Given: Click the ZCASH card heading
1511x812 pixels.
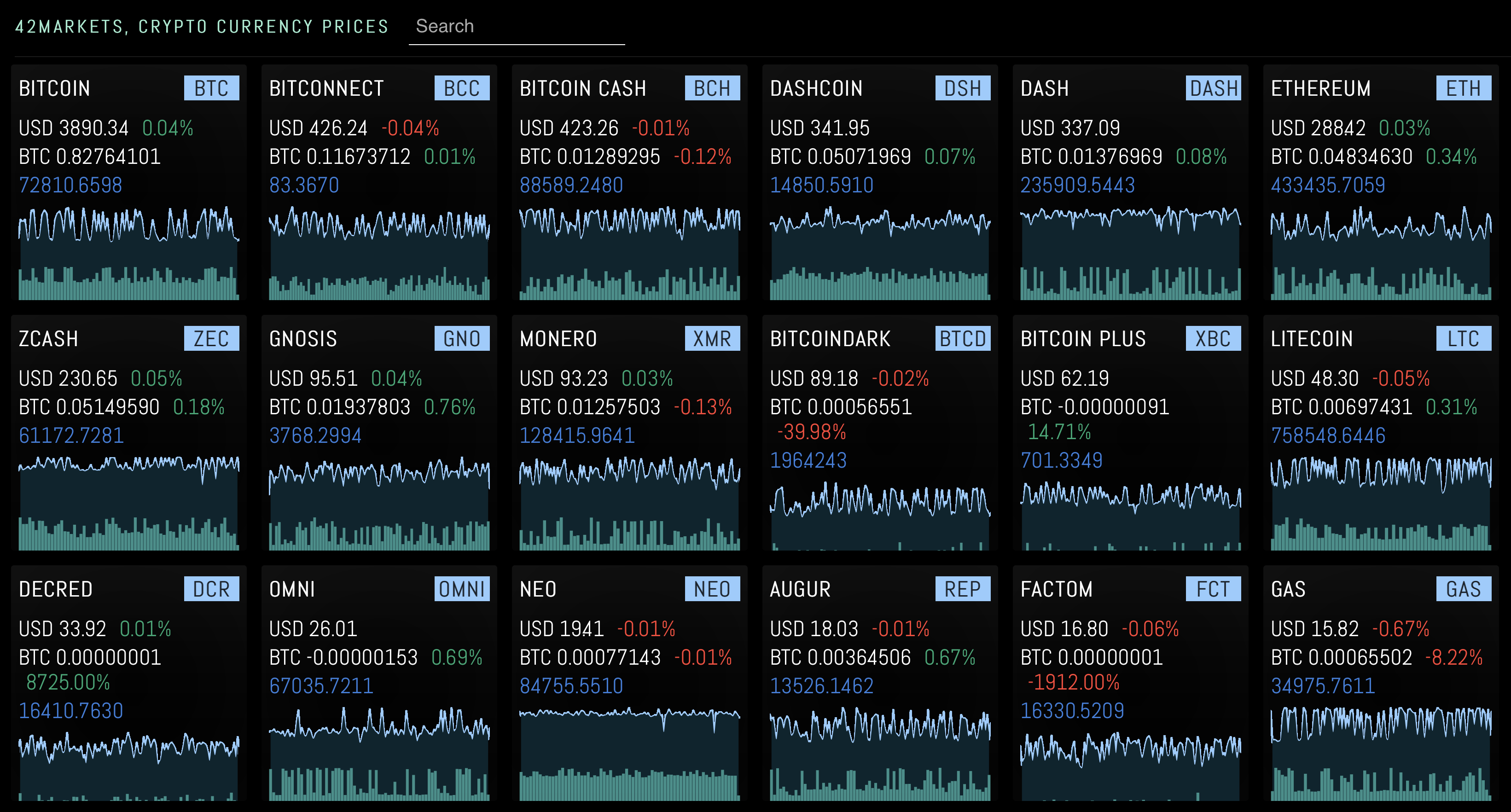Looking at the screenshot, I should [48, 339].
